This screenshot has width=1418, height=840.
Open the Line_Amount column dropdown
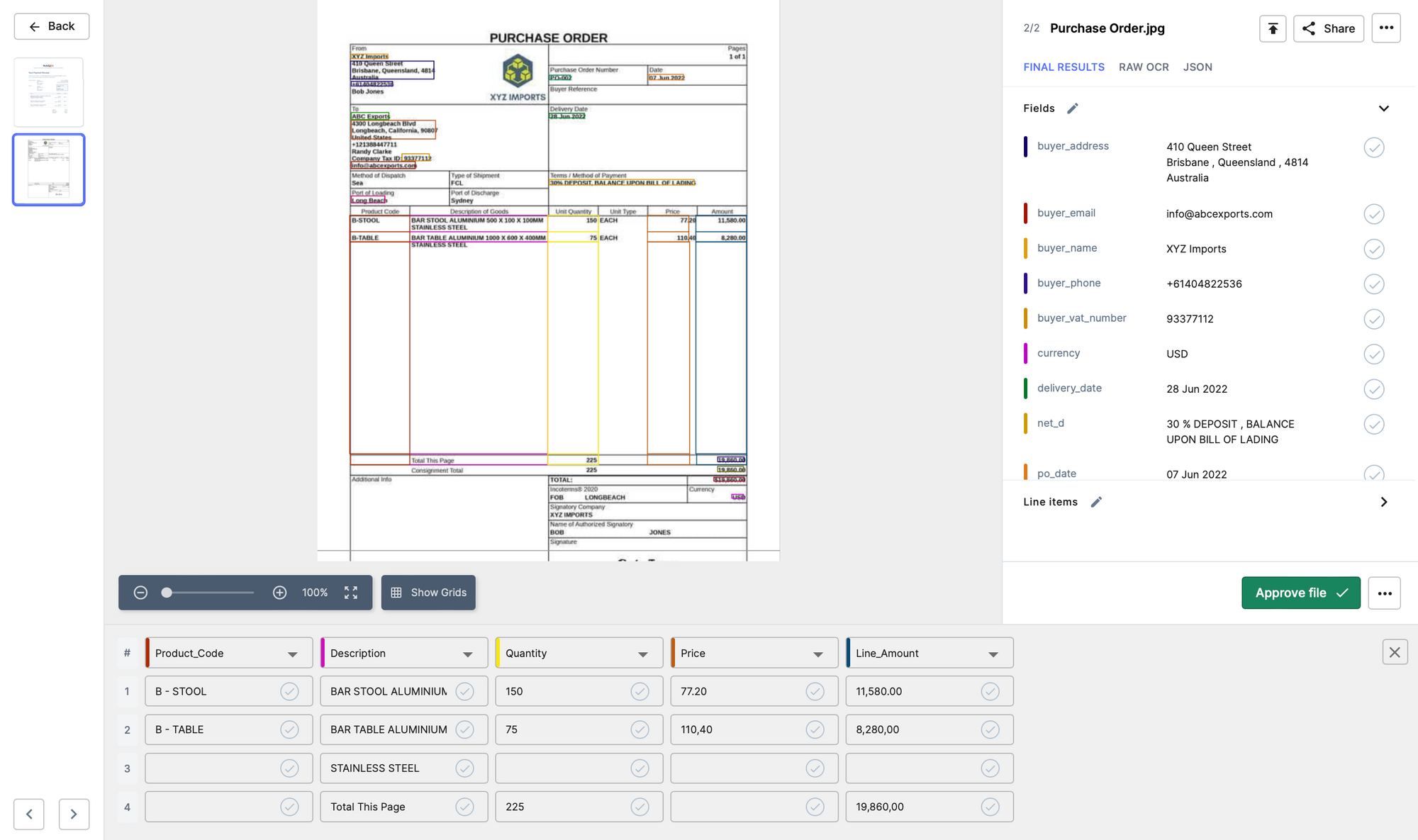pyautogui.click(x=993, y=654)
